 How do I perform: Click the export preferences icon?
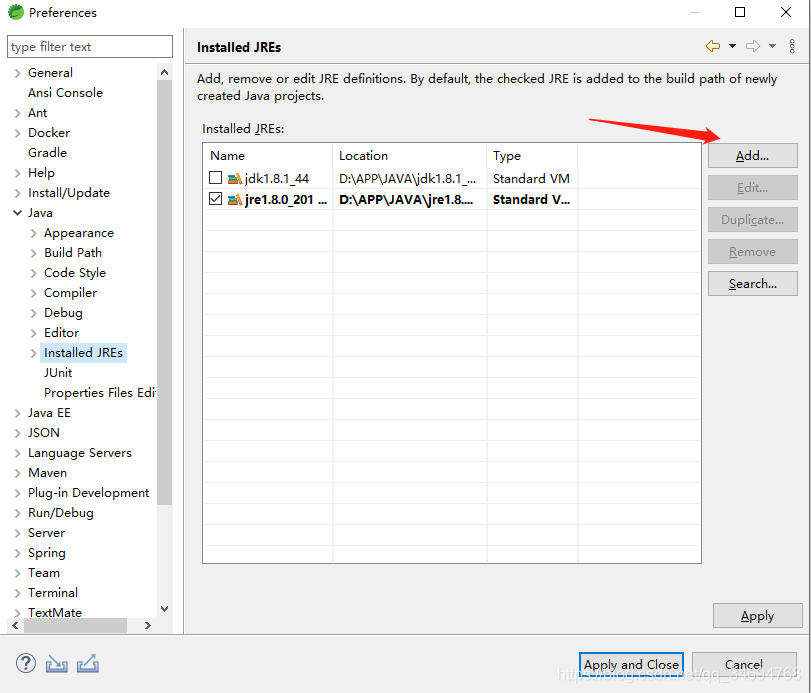(x=88, y=664)
